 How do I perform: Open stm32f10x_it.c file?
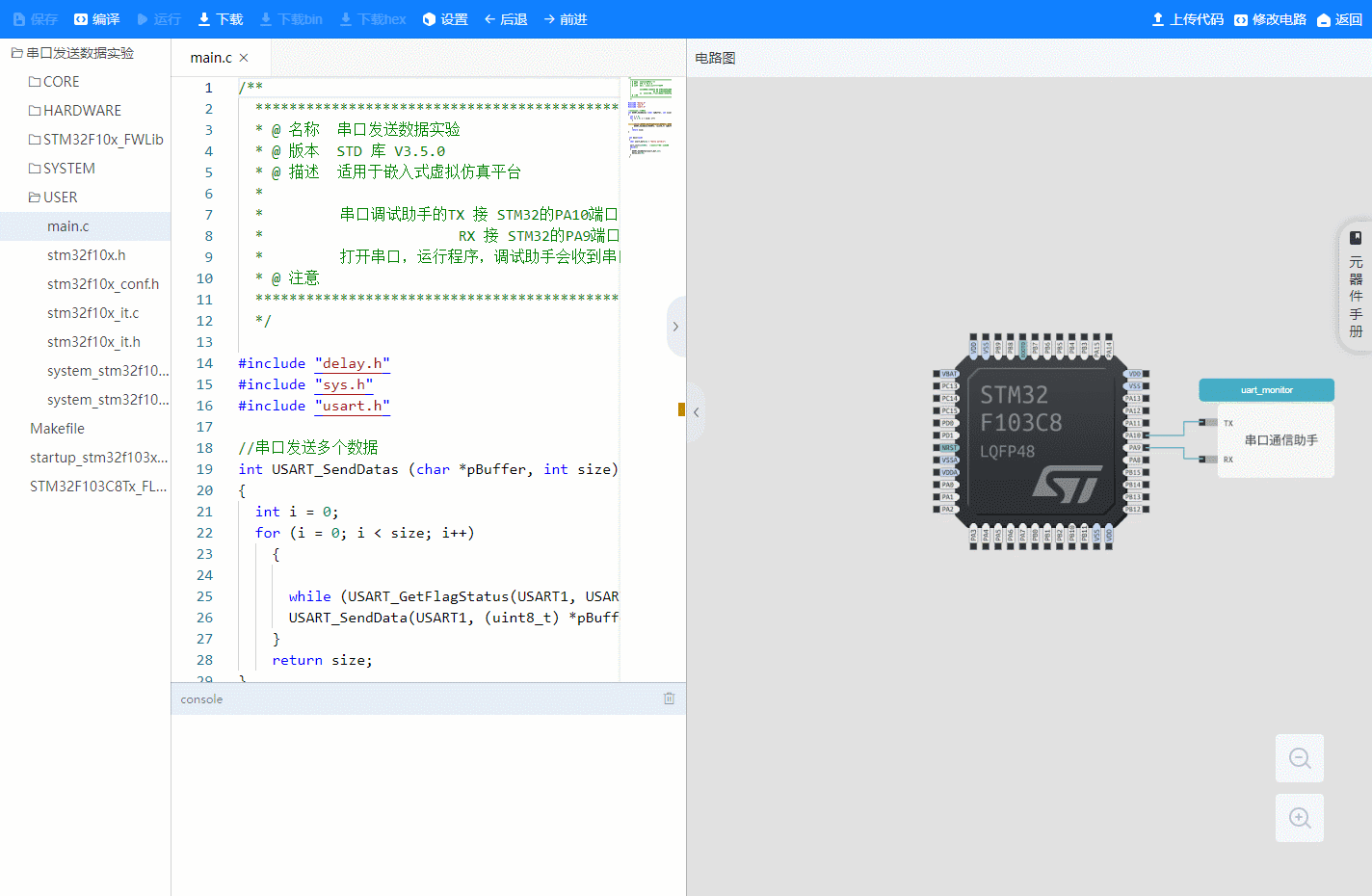coord(93,313)
